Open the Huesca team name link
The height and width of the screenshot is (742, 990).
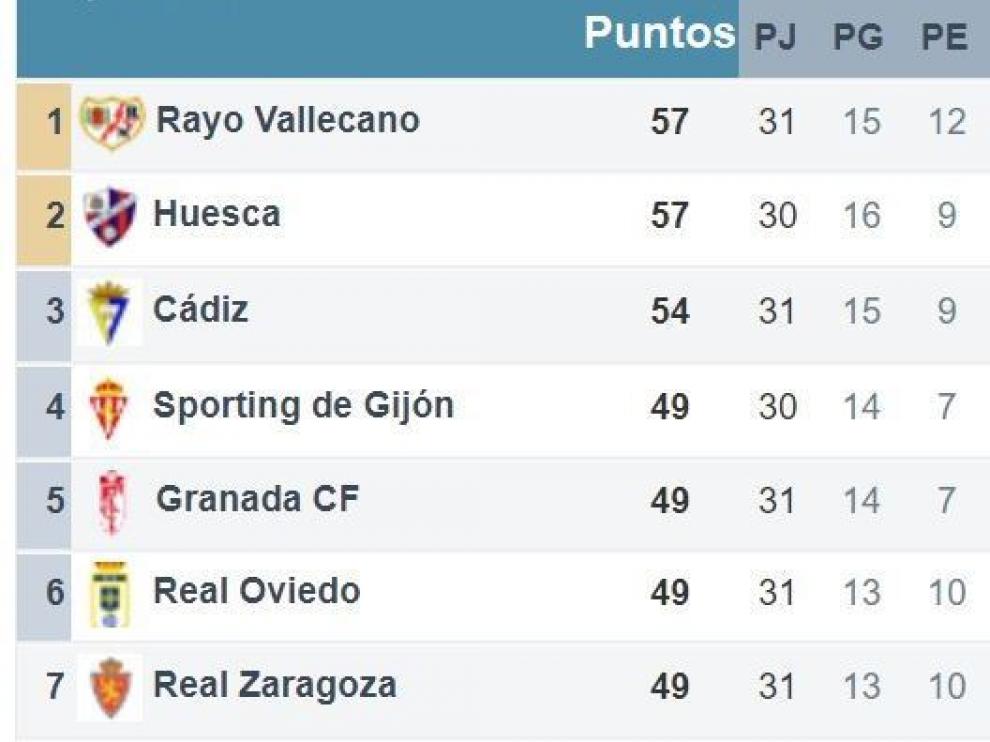pos(217,213)
